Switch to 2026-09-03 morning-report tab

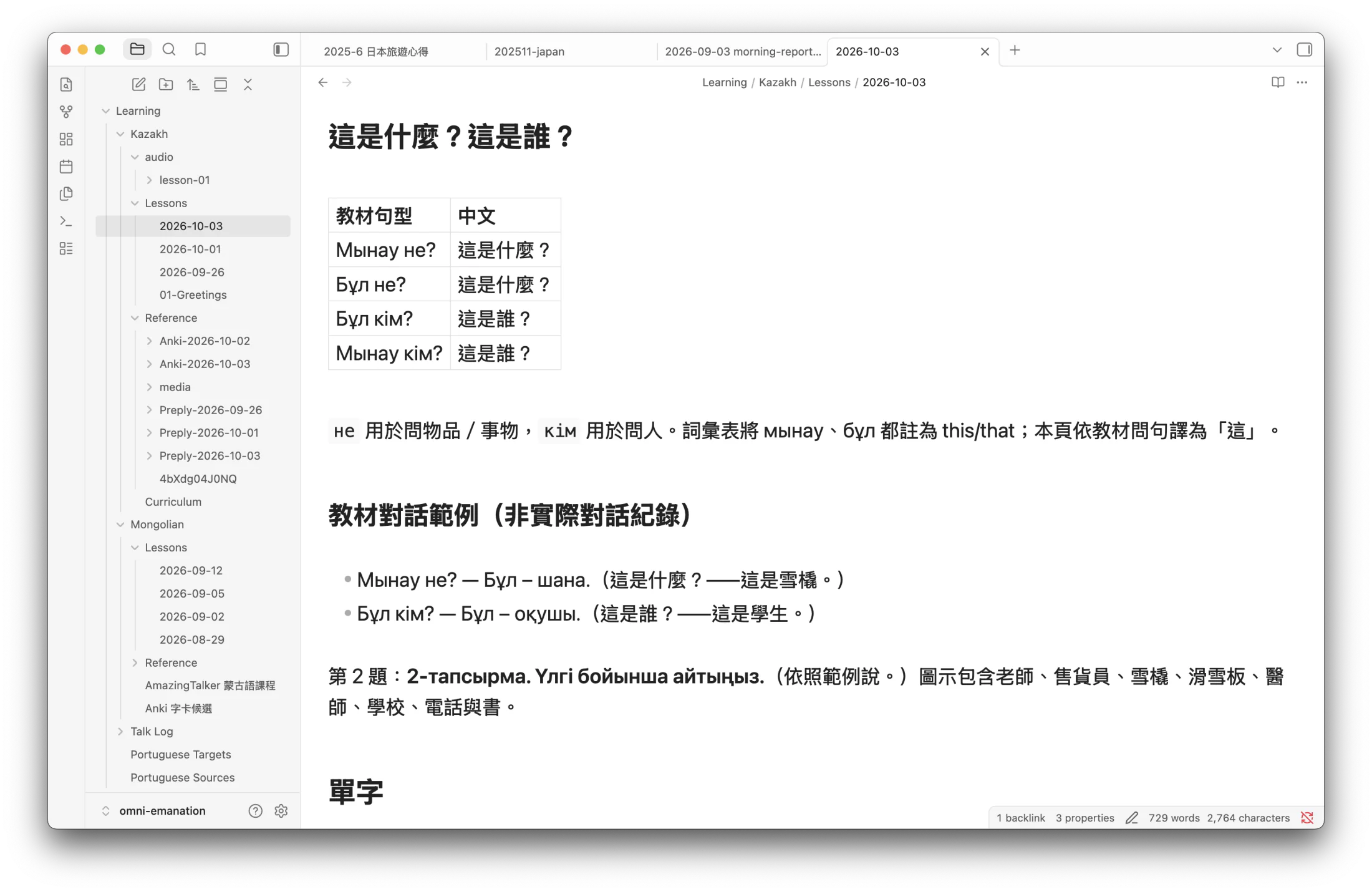pos(743,51)
